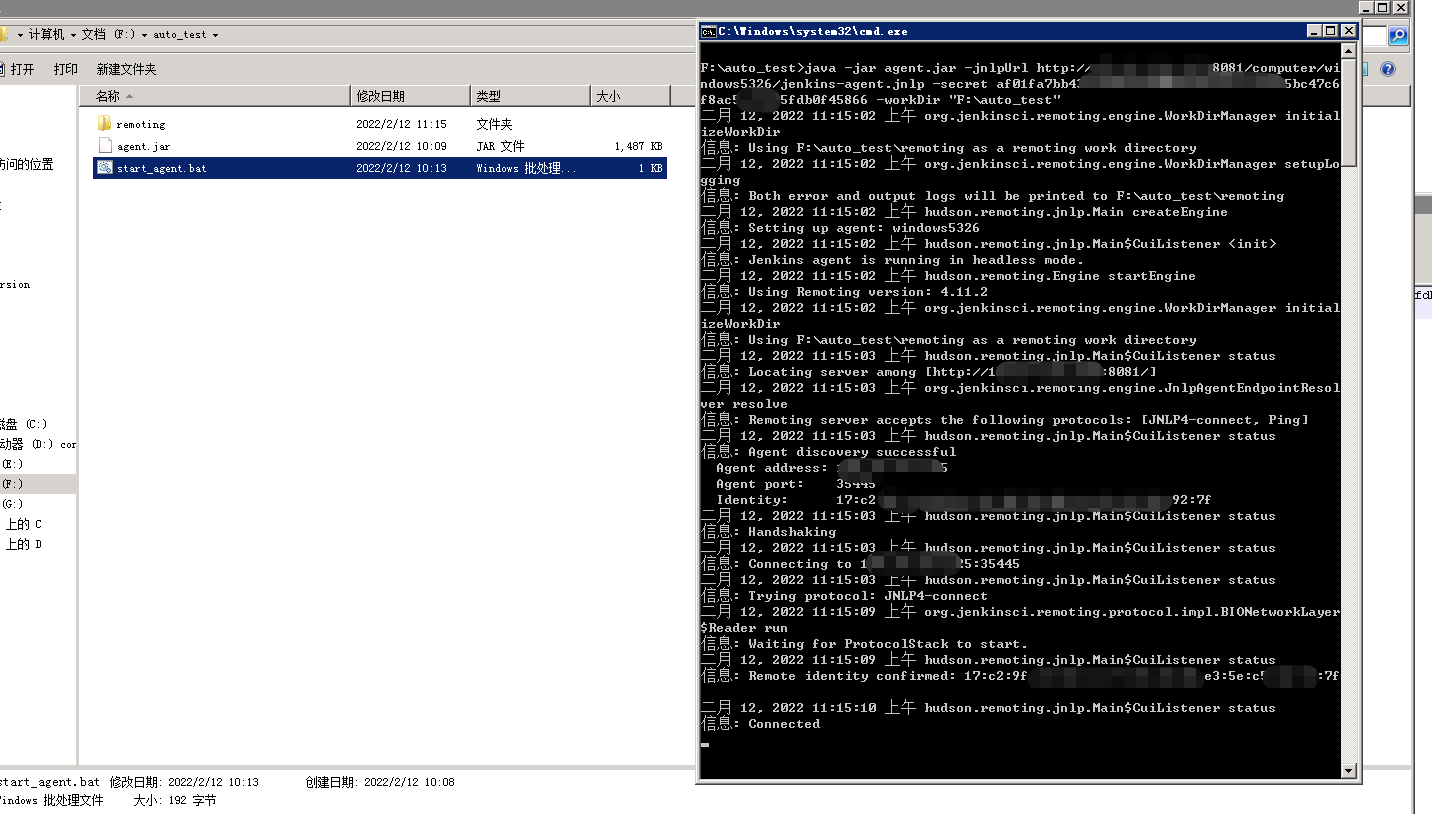The image size is (1432, 814).
Task: Click the date 2022/2/12 10:09 cell
Action: (401, 147)
